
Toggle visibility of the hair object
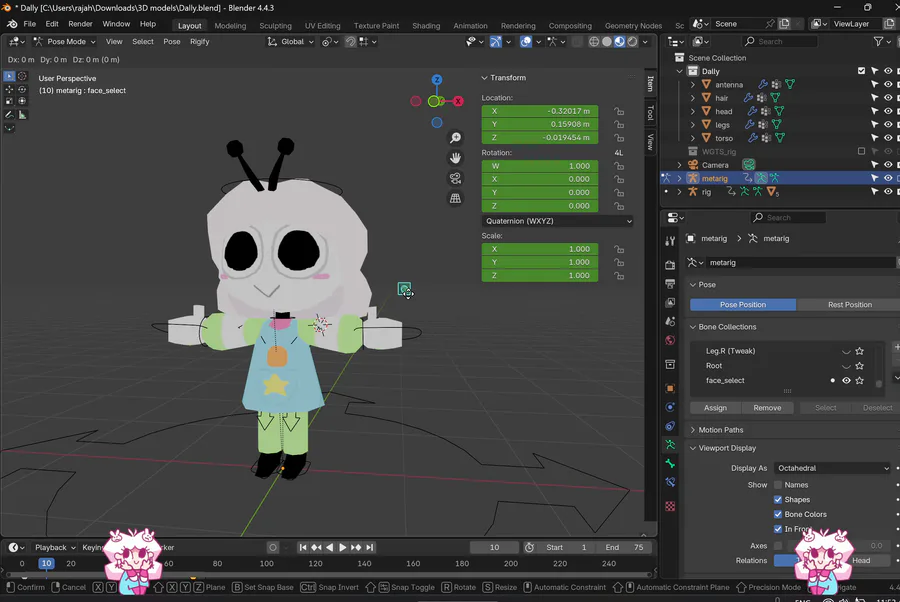coord(888,98)
